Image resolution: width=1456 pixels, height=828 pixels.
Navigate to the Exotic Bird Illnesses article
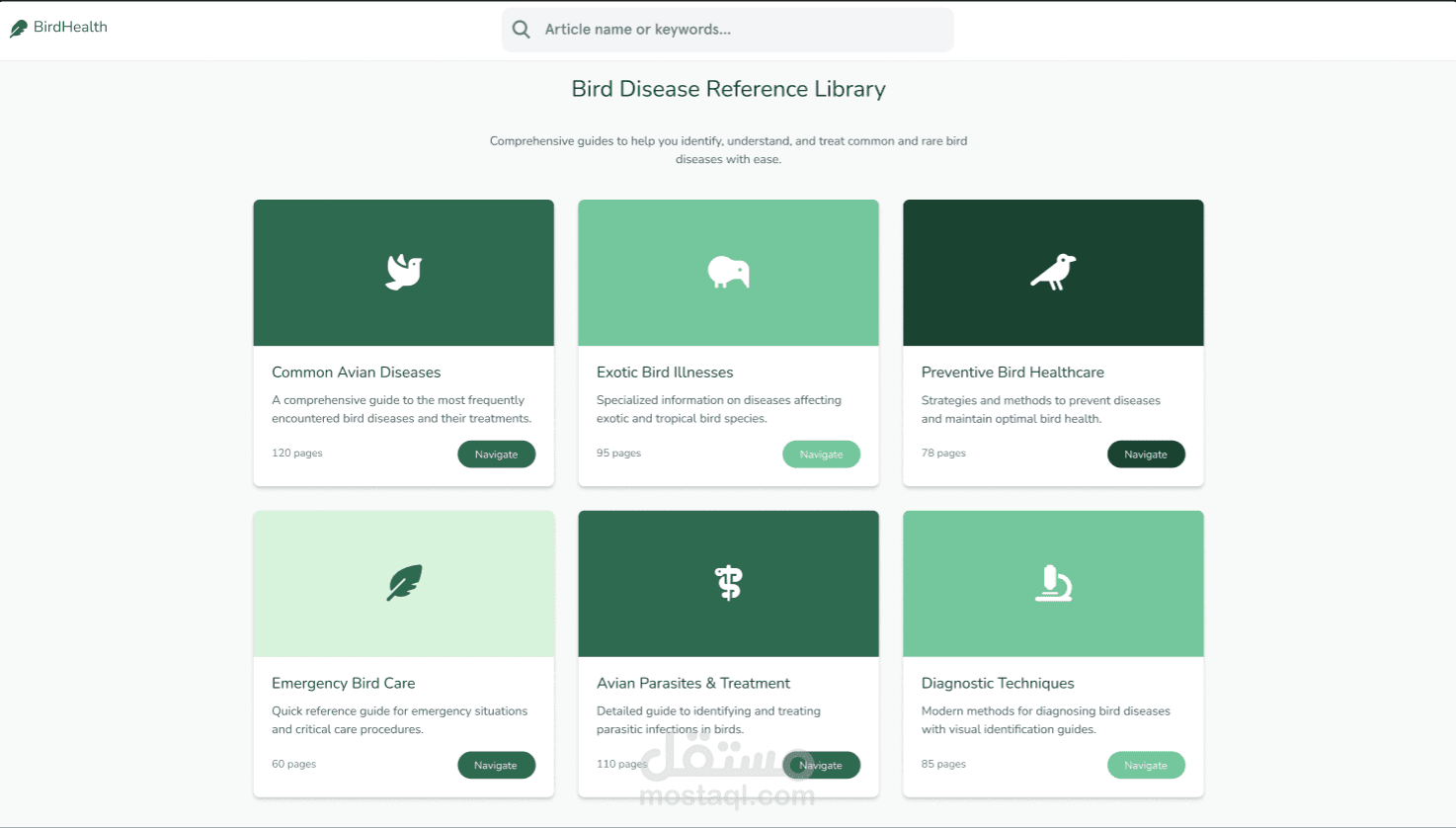[821, 454]
